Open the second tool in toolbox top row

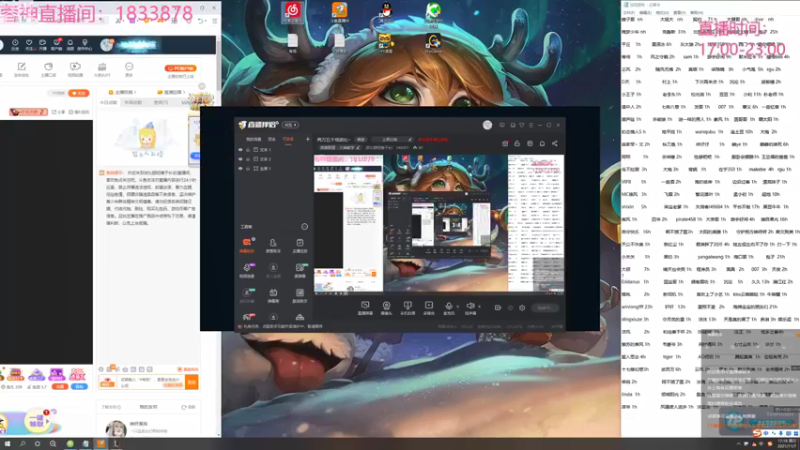coord(273,245)
